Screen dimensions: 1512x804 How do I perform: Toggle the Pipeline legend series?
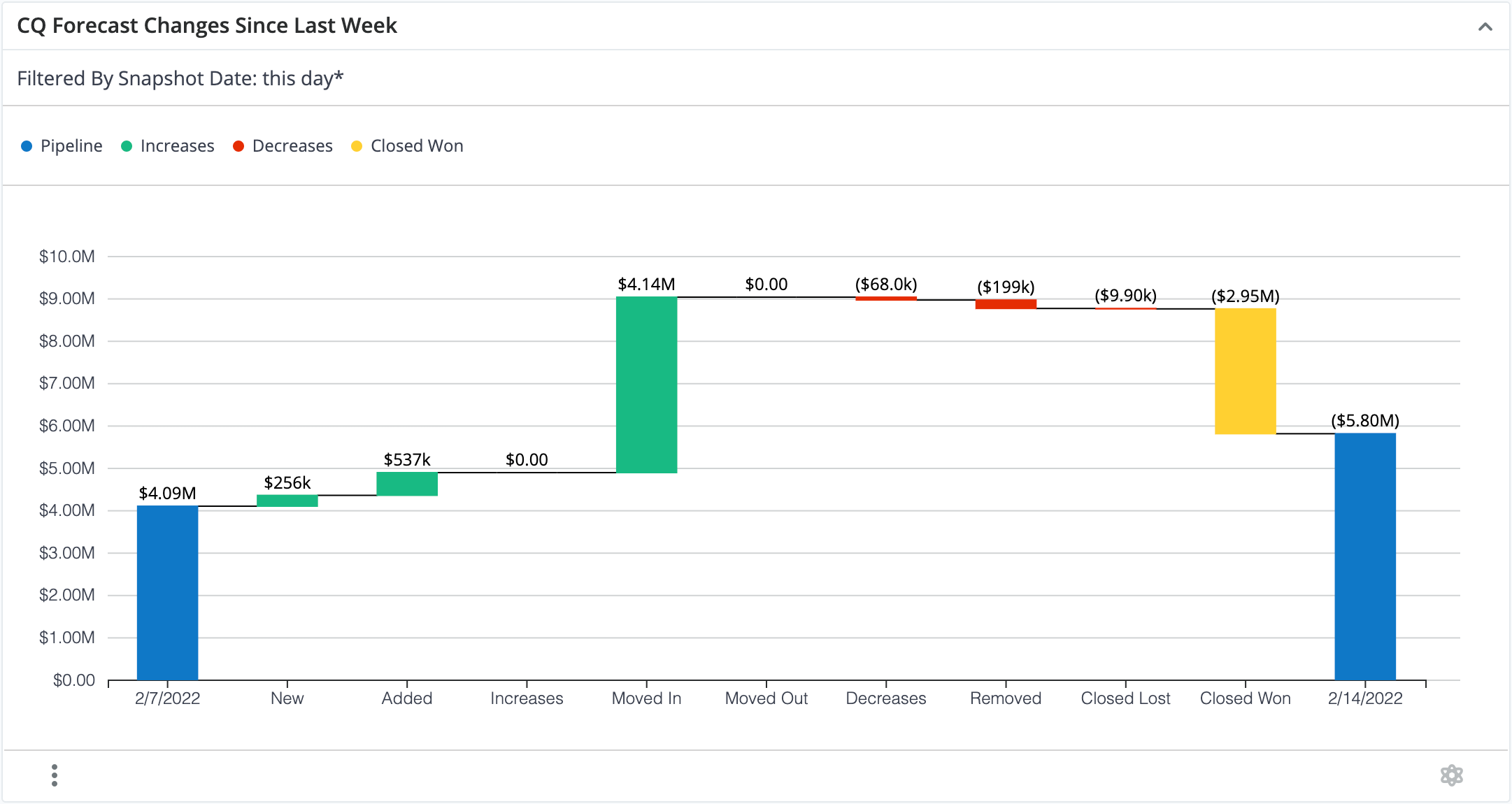pyautogui.click(x=71, y=146)
